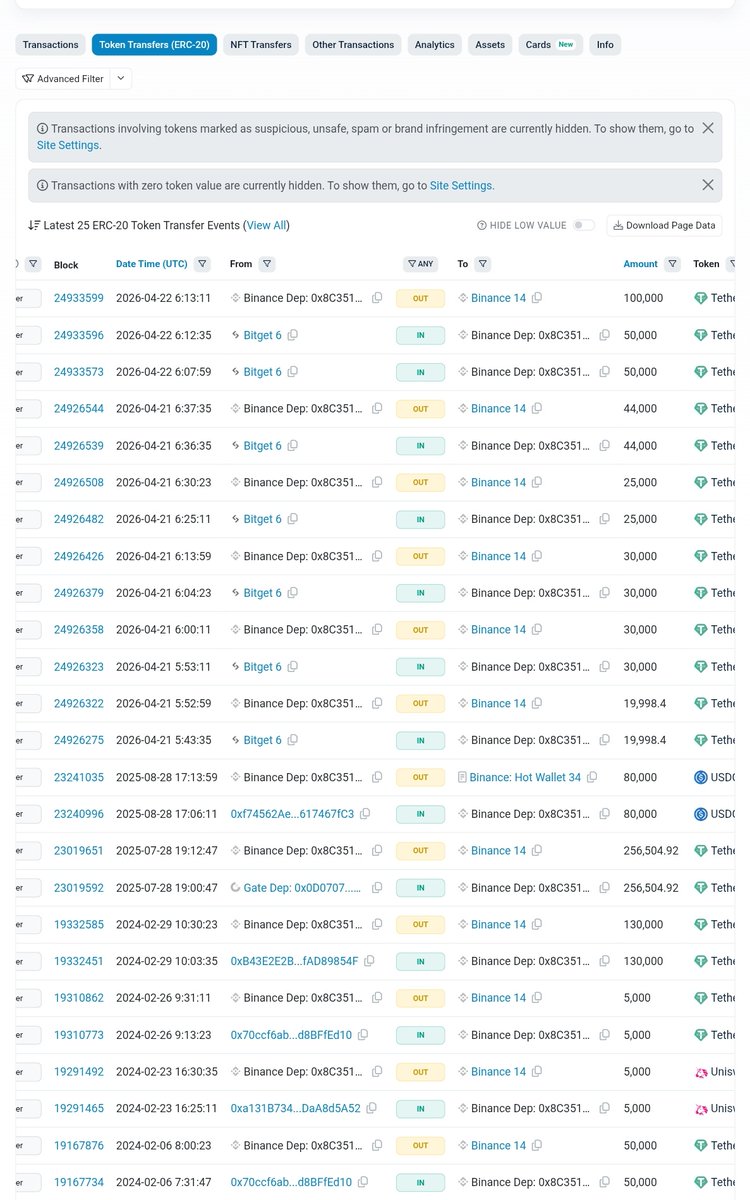This screenshot has height=1200, width=750.
Task: Expand the Advanced Filter dropdown chevron
Action: click(x=120, y=78)
